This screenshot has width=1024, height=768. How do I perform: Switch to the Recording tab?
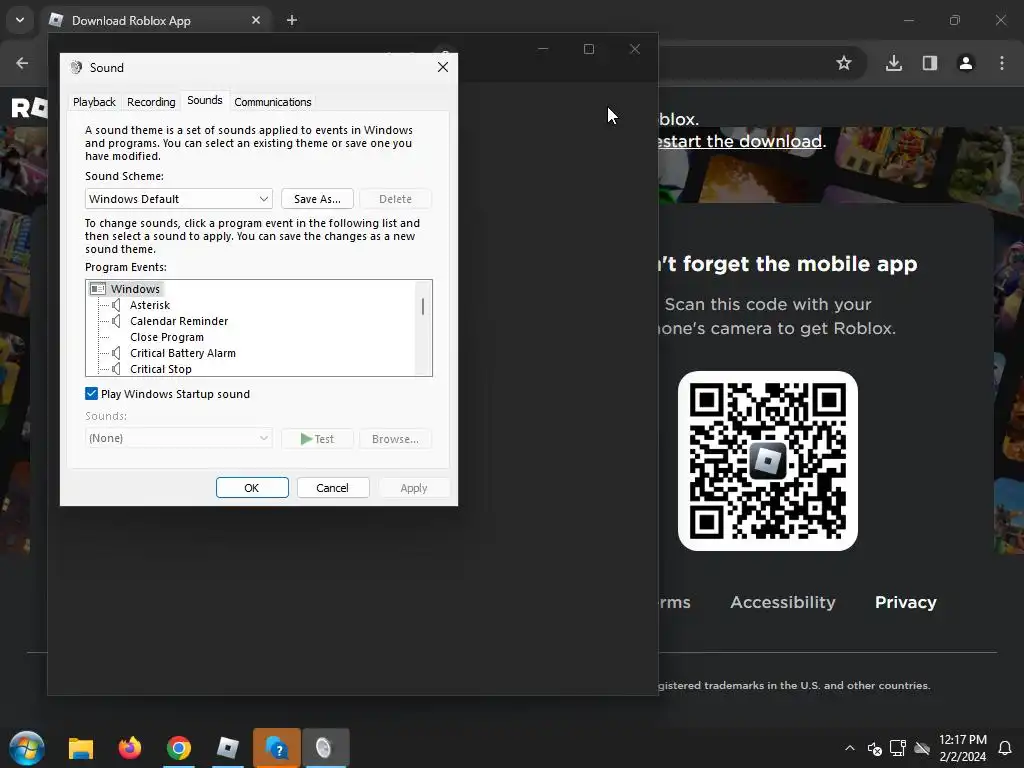(151, 102)
